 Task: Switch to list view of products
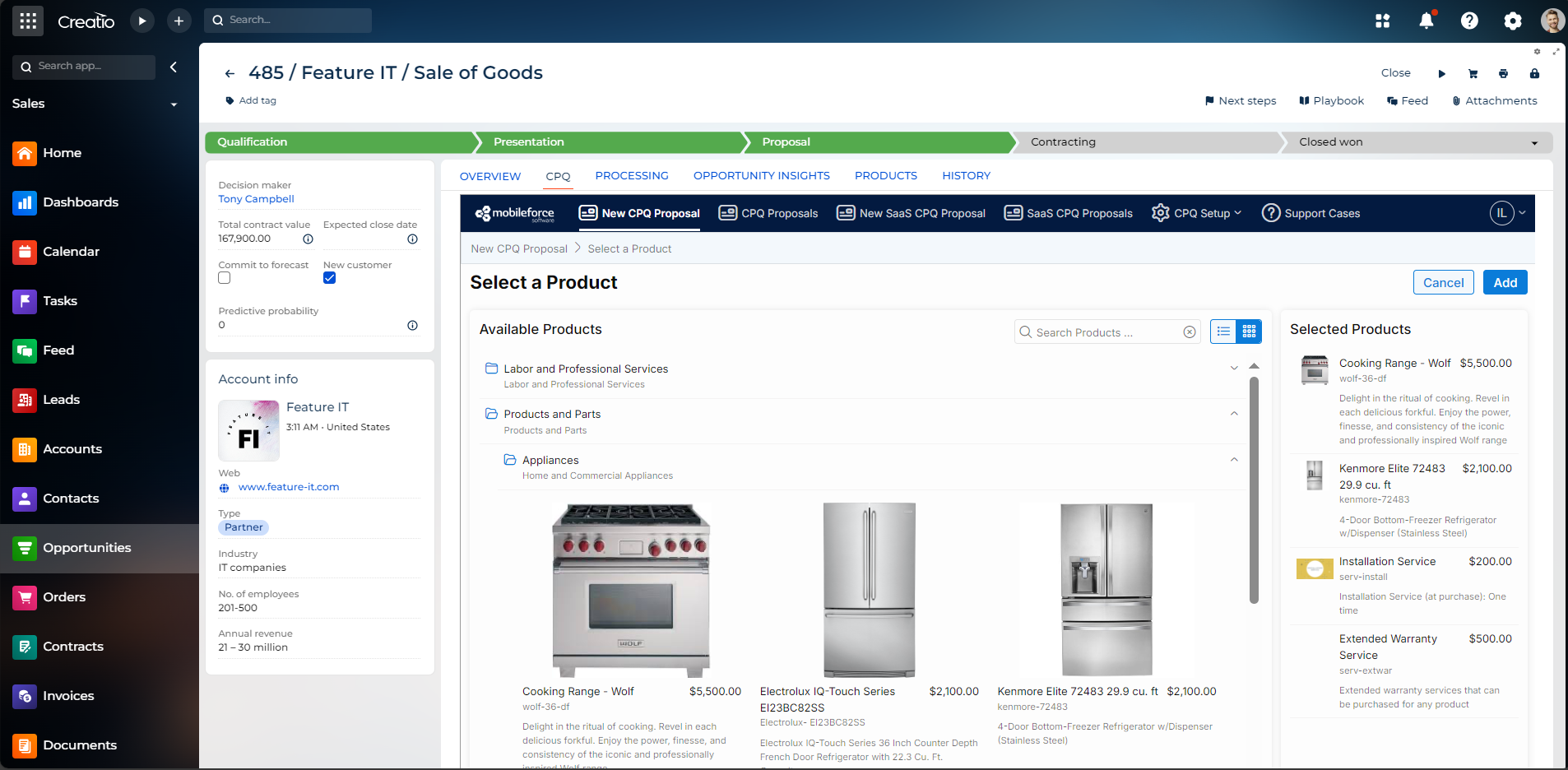(x=1224, y=332)
